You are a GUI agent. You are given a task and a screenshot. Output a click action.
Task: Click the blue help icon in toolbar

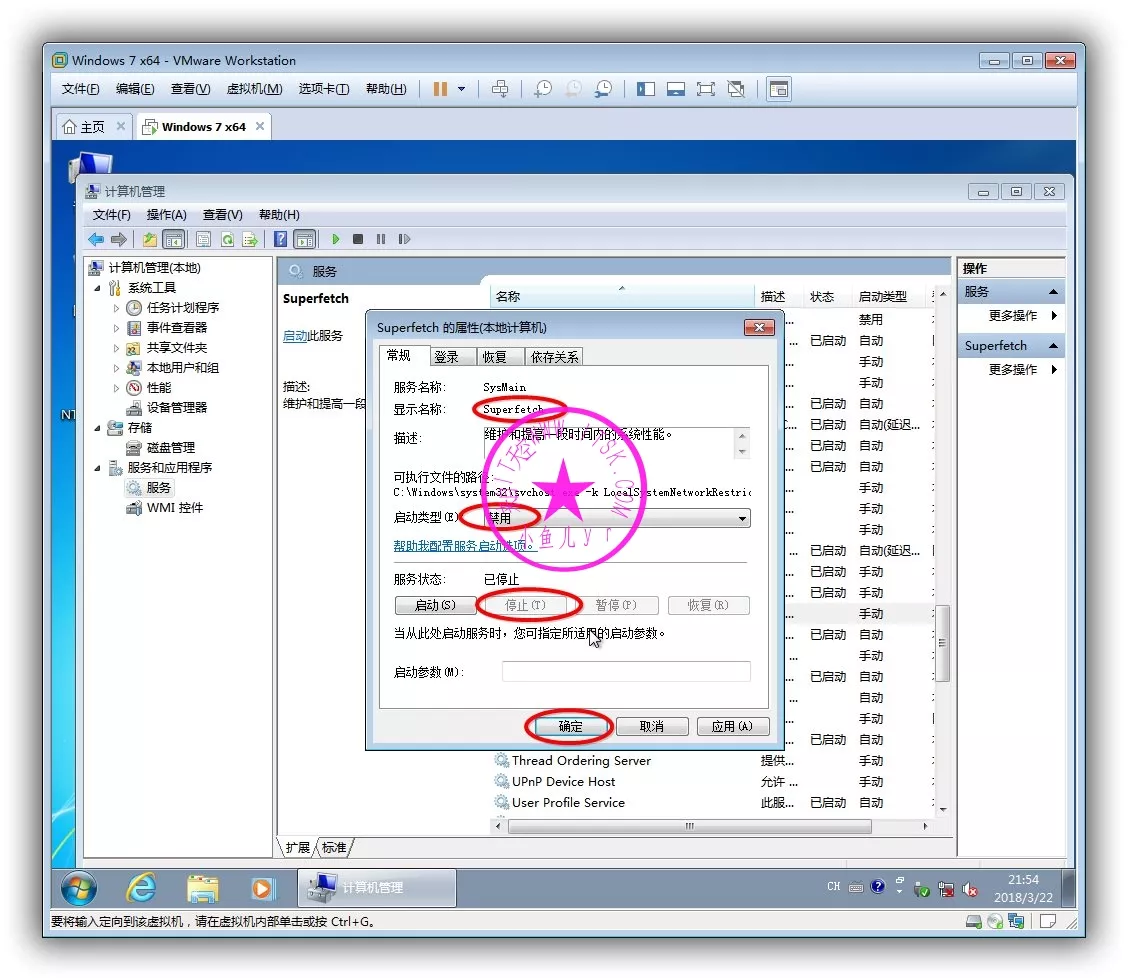[x=281, y=239]
